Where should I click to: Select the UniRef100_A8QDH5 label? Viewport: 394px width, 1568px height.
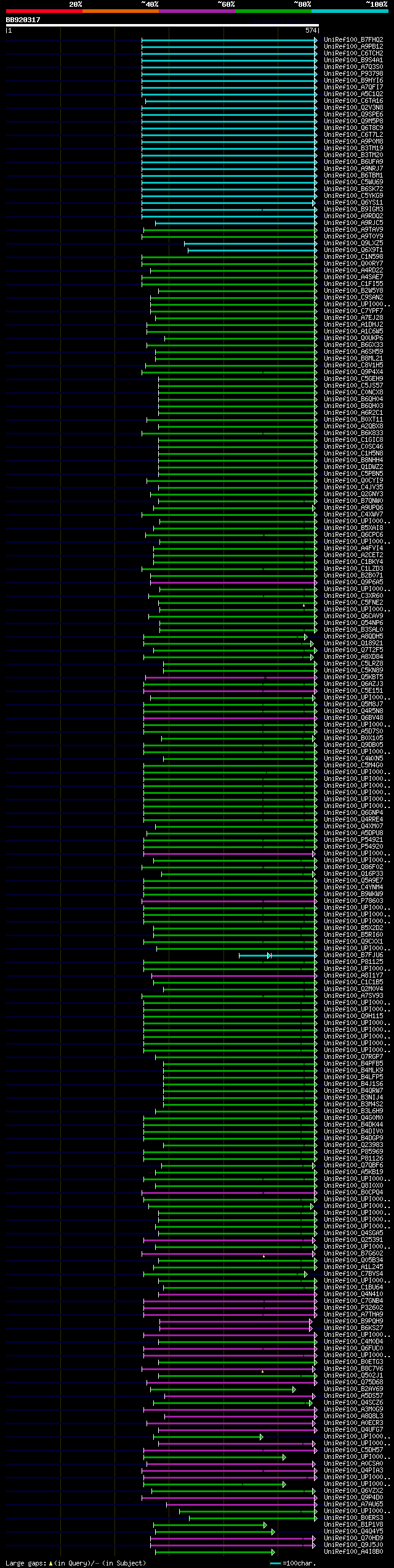(353, 636)
